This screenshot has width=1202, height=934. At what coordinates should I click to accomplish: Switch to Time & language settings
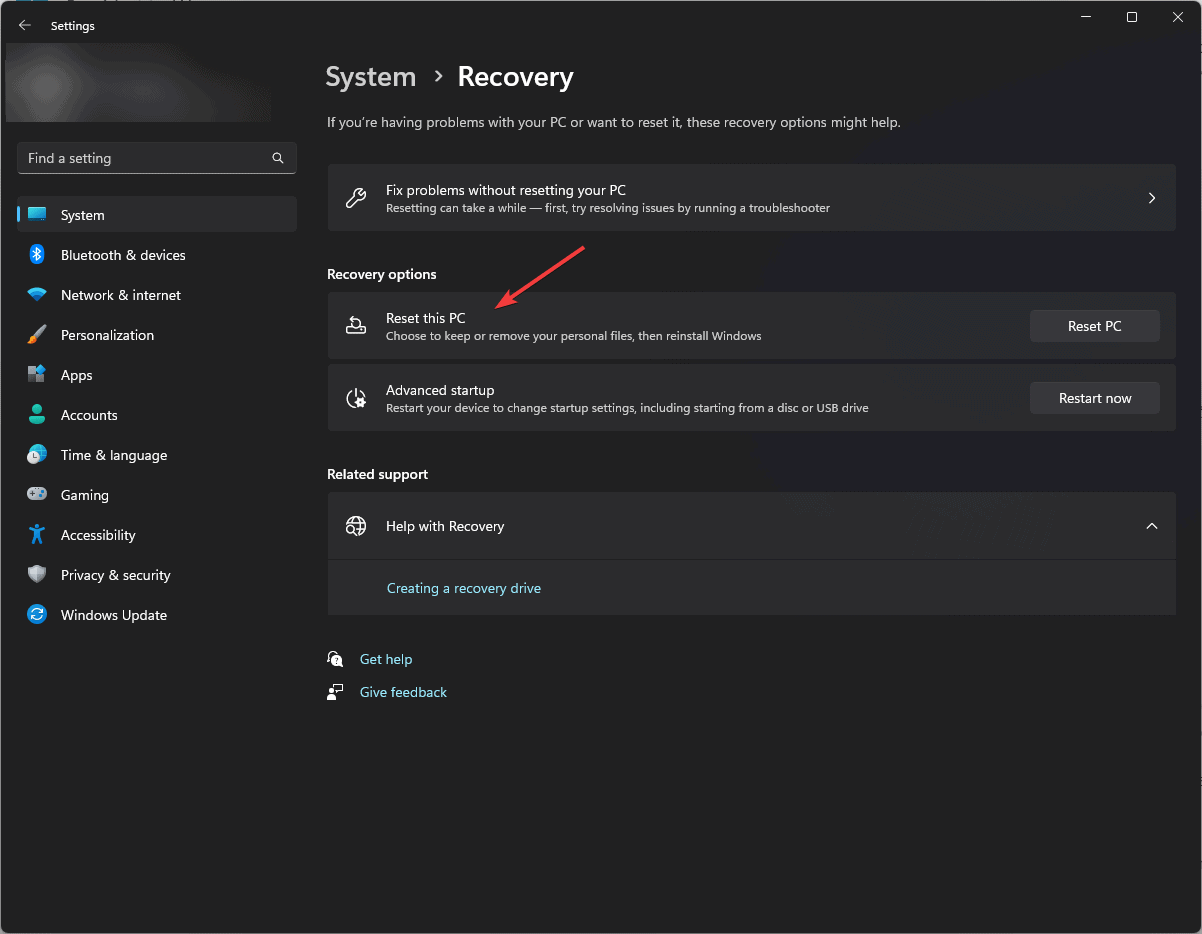pyautogui.click(x=113, y=454)
